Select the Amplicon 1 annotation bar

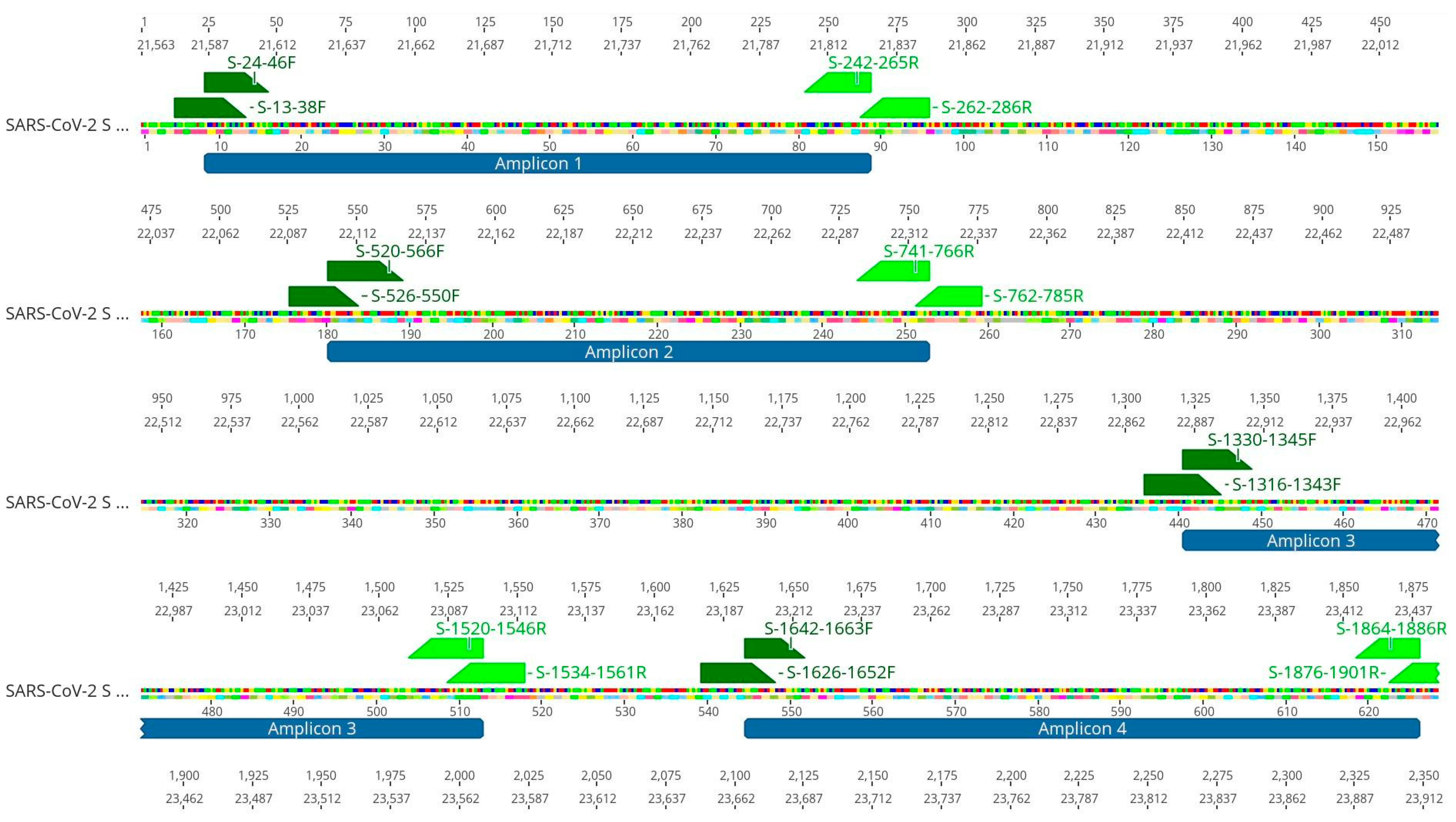(x=537, y=163)
